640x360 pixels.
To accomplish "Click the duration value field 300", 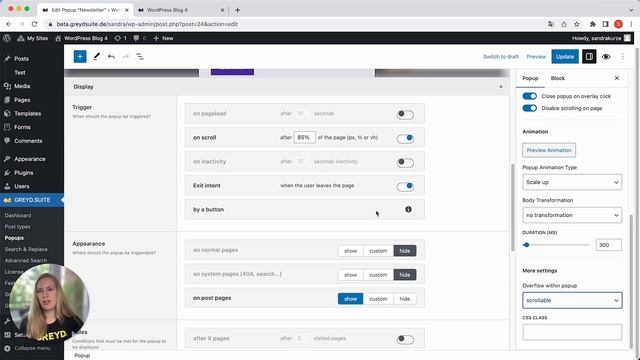I will (608, 245).
